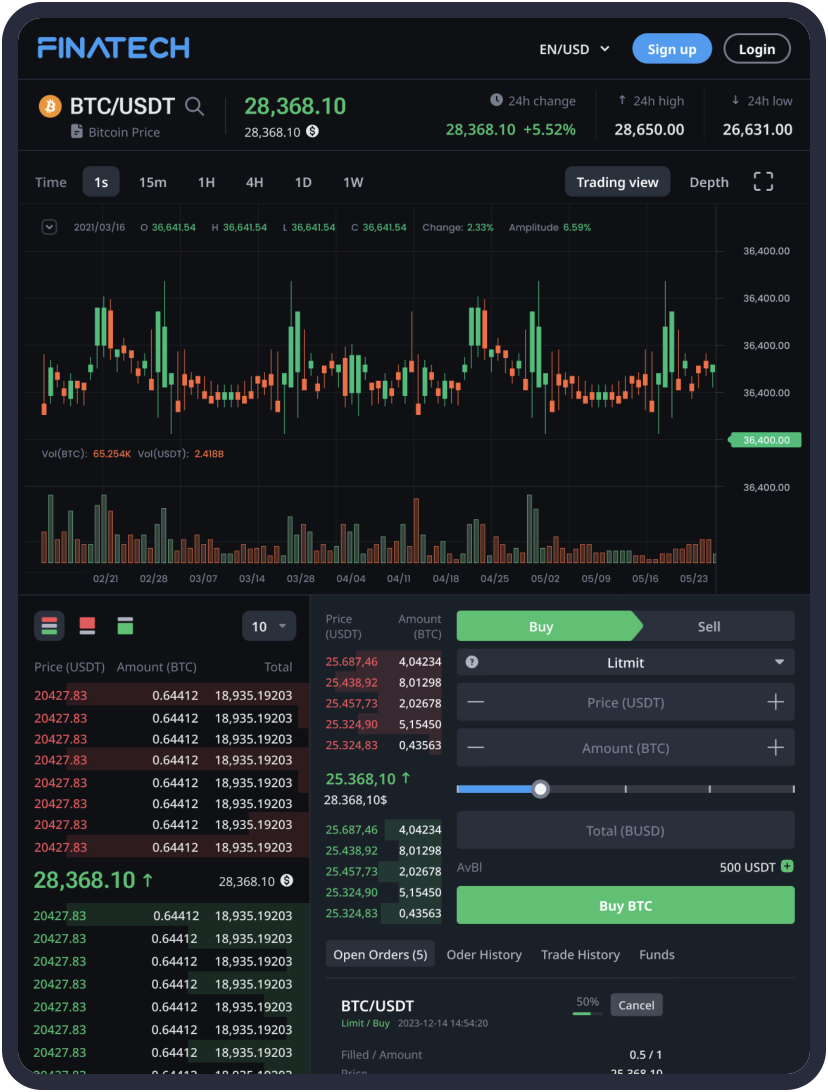Screen dimensions: 828x1092
Task: Click the dollar icon beside the order book mid price
Action: [286, 881]
